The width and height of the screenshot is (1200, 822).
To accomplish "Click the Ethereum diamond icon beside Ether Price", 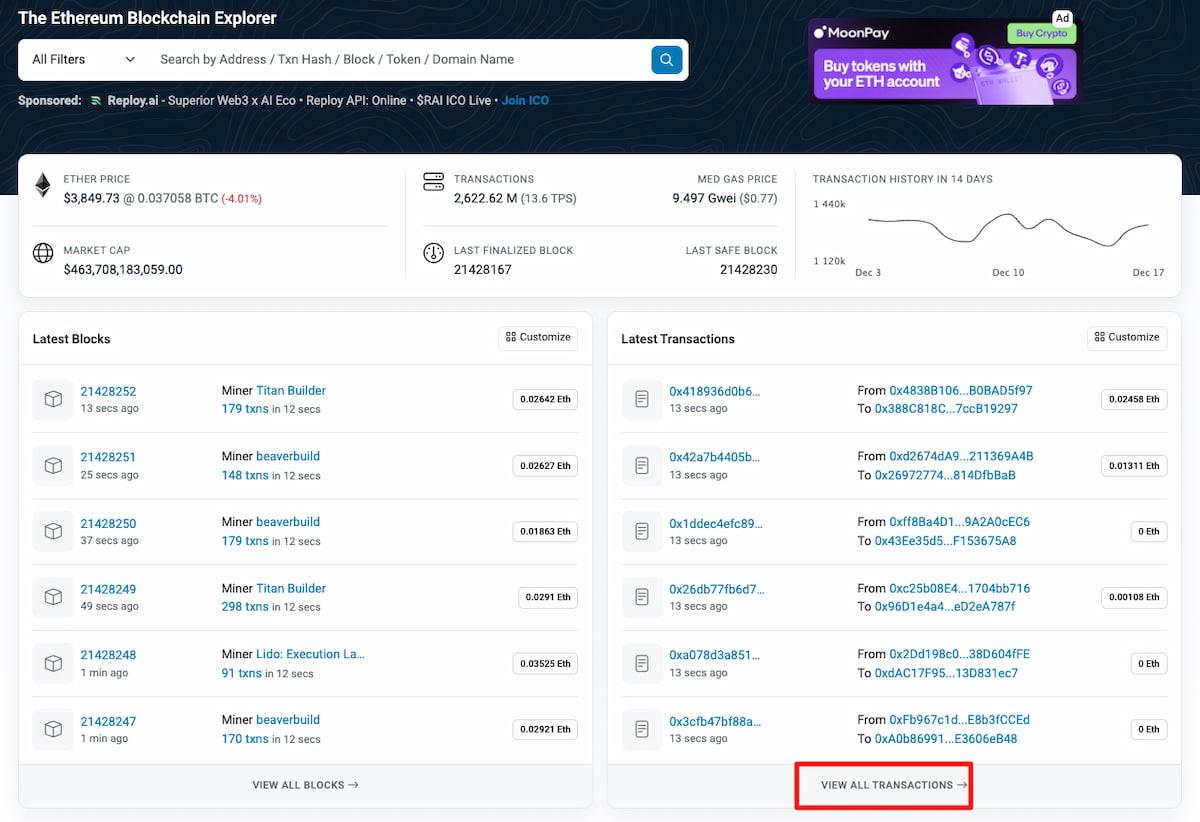I will [x=42, y=185].
